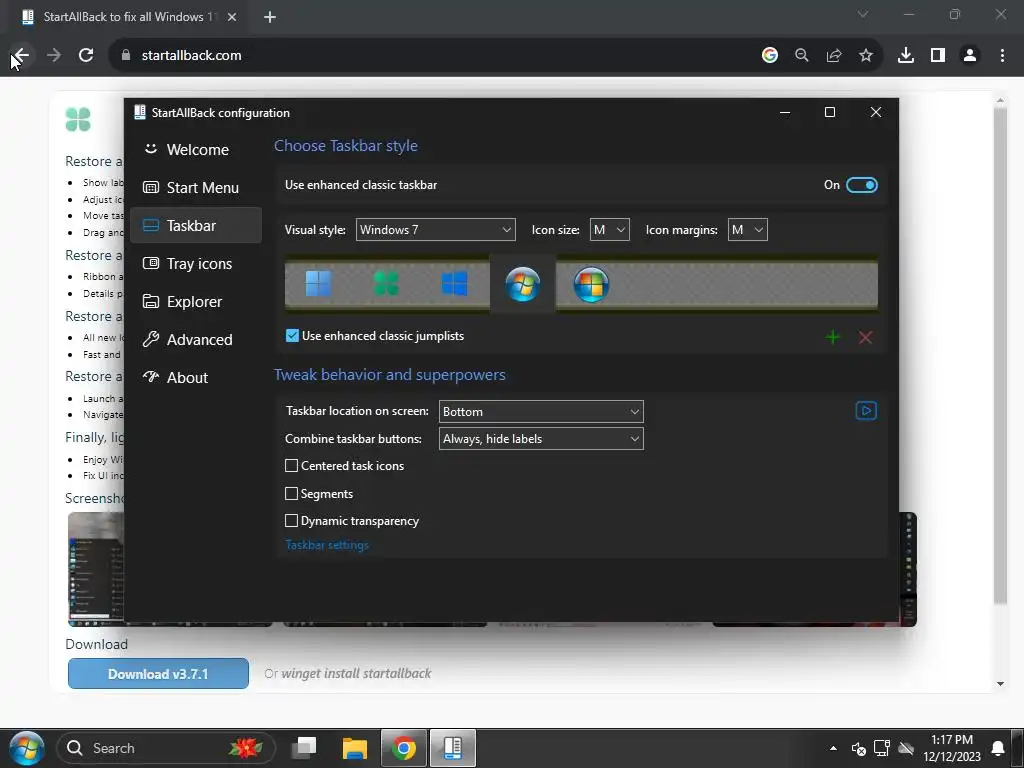Open Icon size dropdown
The width and height of the screenshot is (1024, 768).
tap(609, 230)
